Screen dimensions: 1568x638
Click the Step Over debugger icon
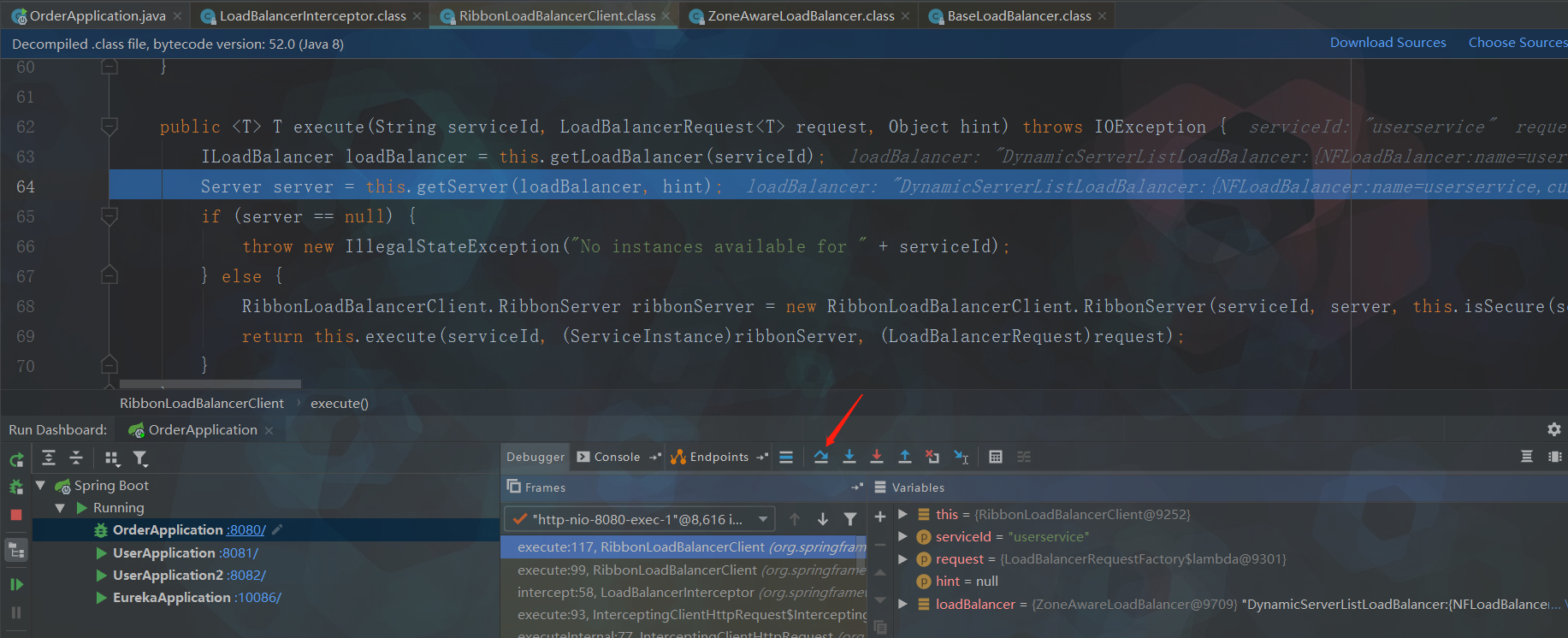tap(821, 457)
